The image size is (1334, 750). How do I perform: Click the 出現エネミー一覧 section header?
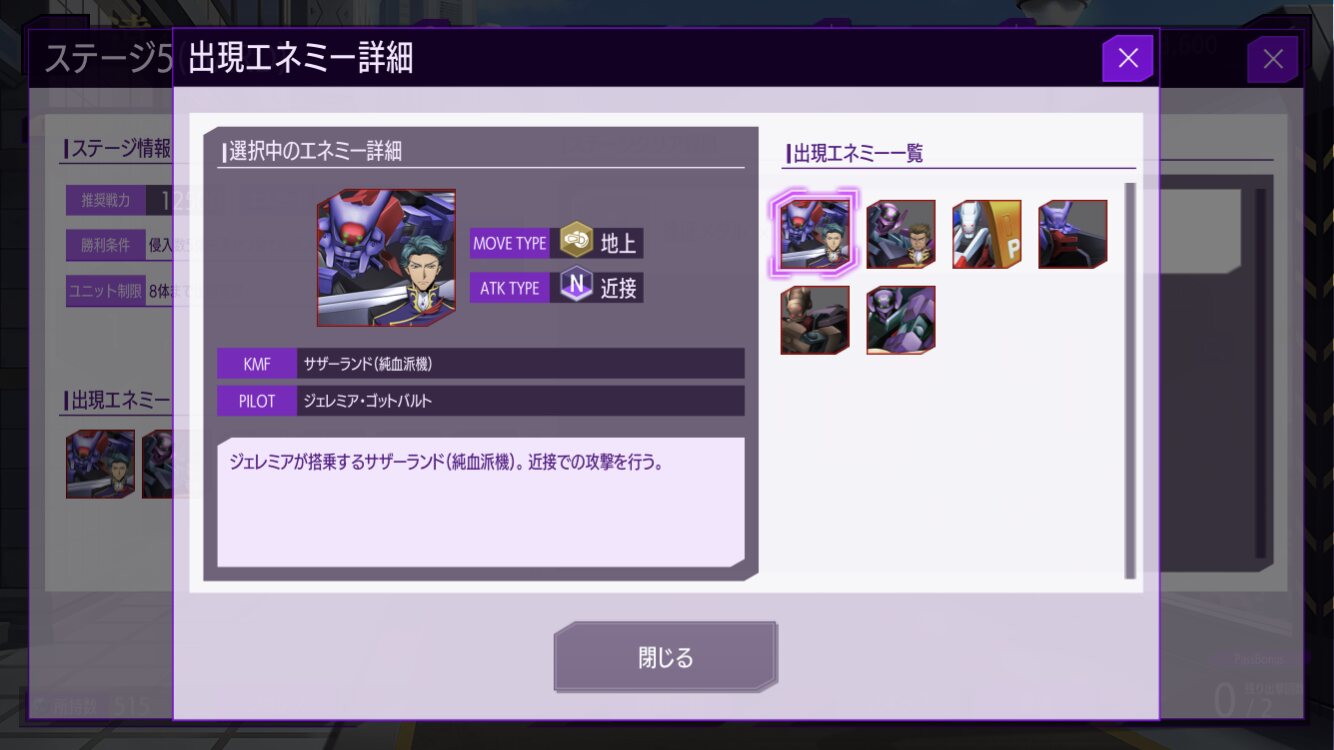coord(858,154)
